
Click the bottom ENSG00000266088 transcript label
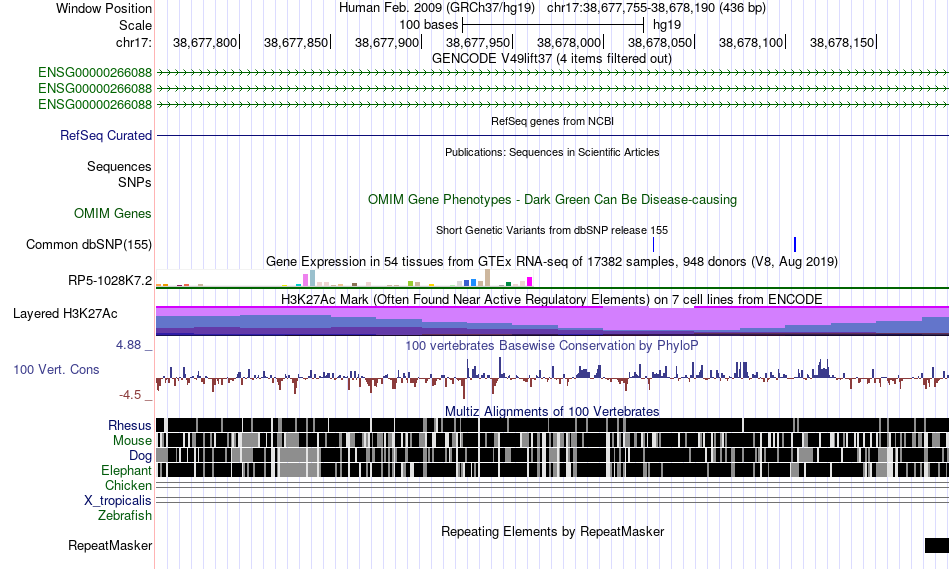click(95, 104)
